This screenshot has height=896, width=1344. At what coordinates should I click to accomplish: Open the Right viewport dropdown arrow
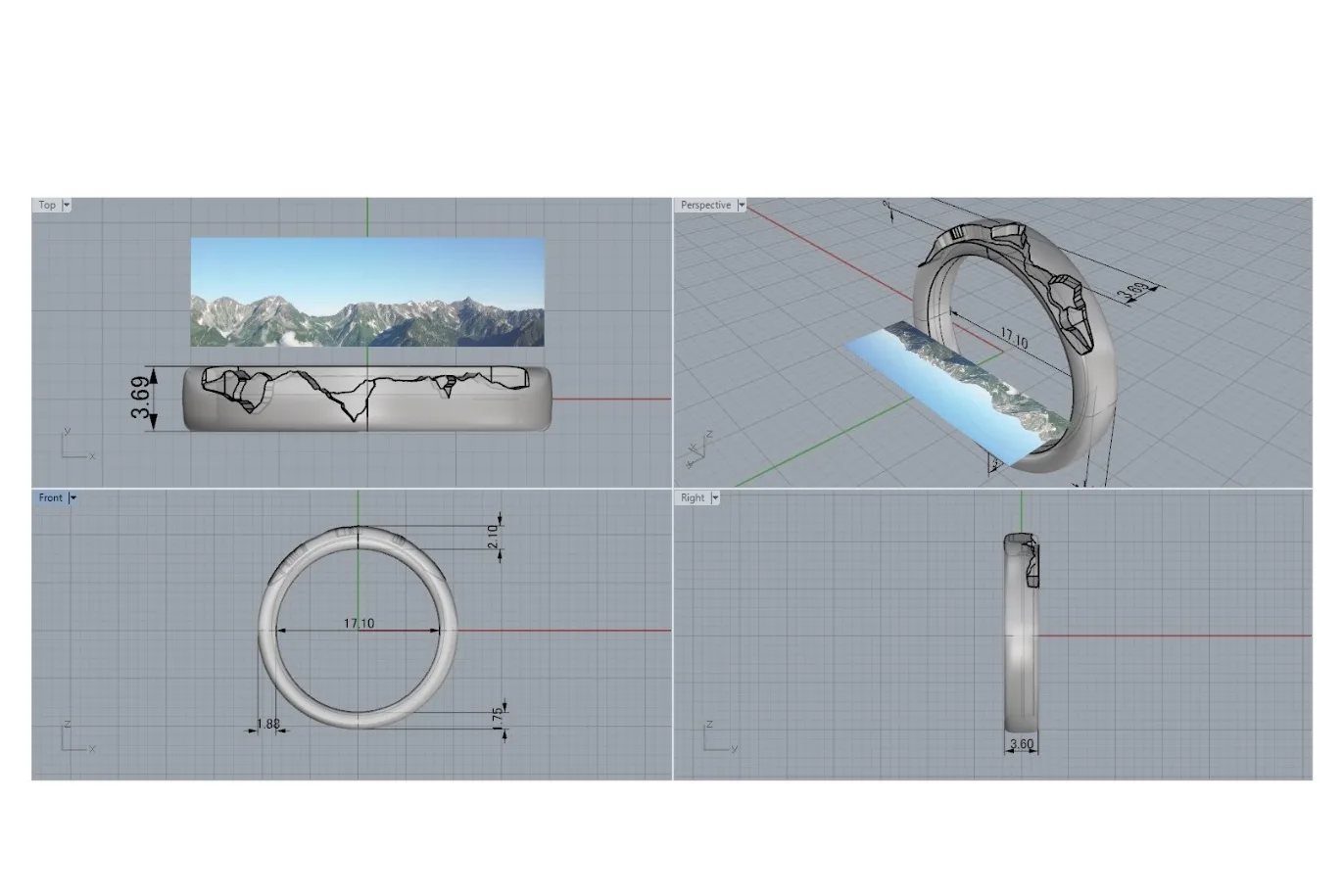click(x=715, y=498)
